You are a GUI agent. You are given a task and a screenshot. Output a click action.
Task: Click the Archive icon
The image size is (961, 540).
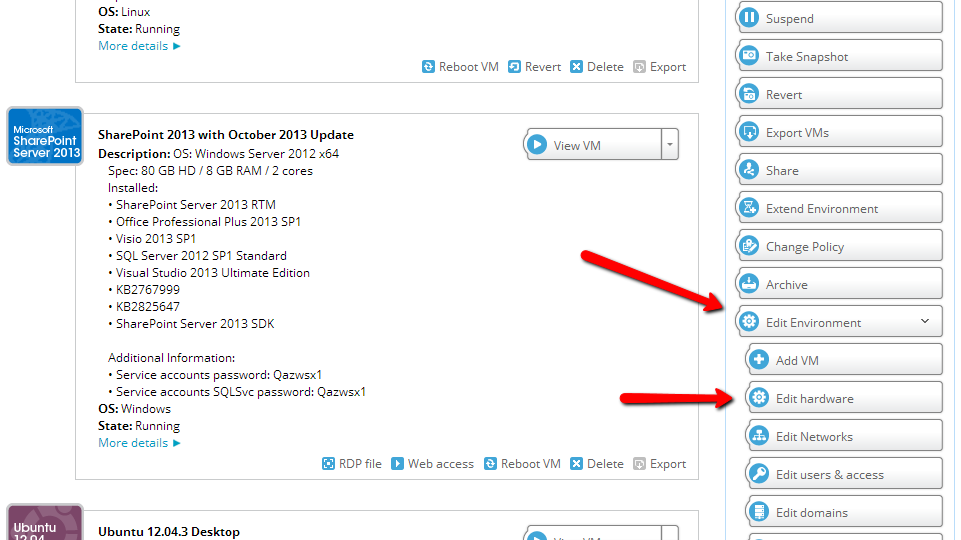[749, 284]
